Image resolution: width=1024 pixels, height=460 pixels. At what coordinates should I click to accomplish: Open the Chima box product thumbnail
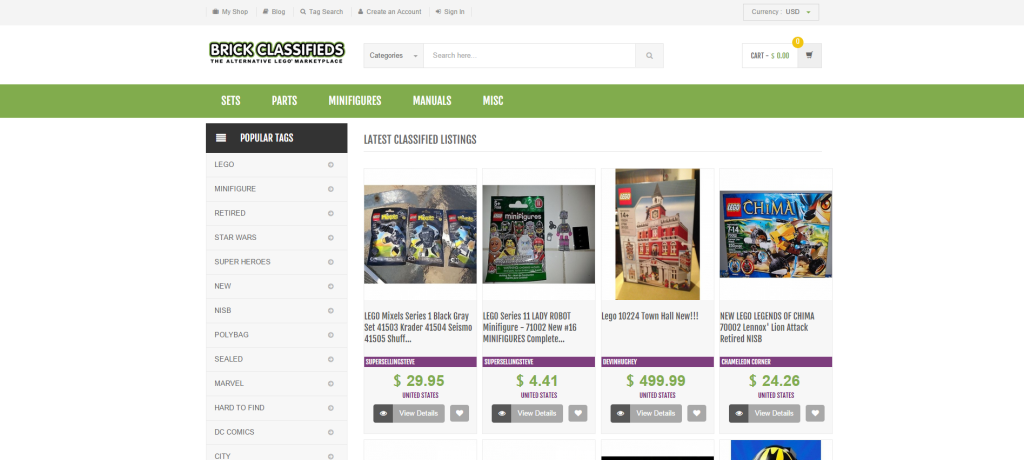776,235
